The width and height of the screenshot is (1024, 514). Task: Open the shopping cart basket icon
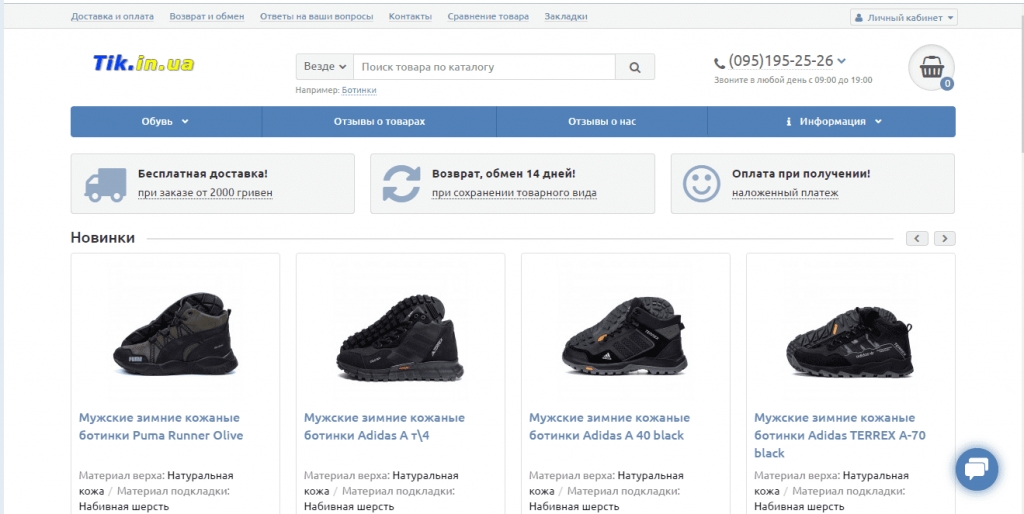931,67
